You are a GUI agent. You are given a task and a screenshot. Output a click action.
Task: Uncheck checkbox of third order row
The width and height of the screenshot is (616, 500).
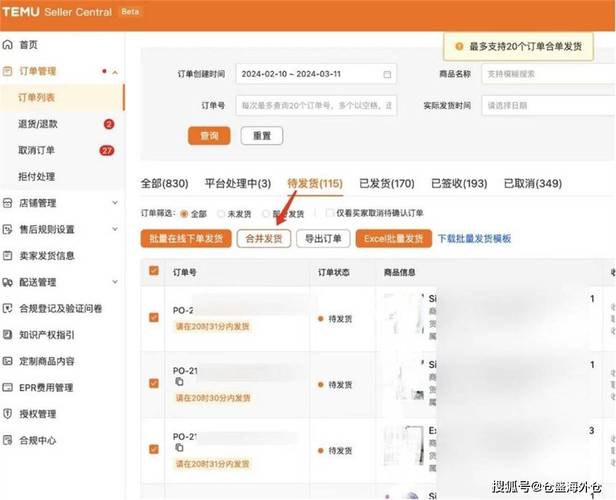pos(154,449)
